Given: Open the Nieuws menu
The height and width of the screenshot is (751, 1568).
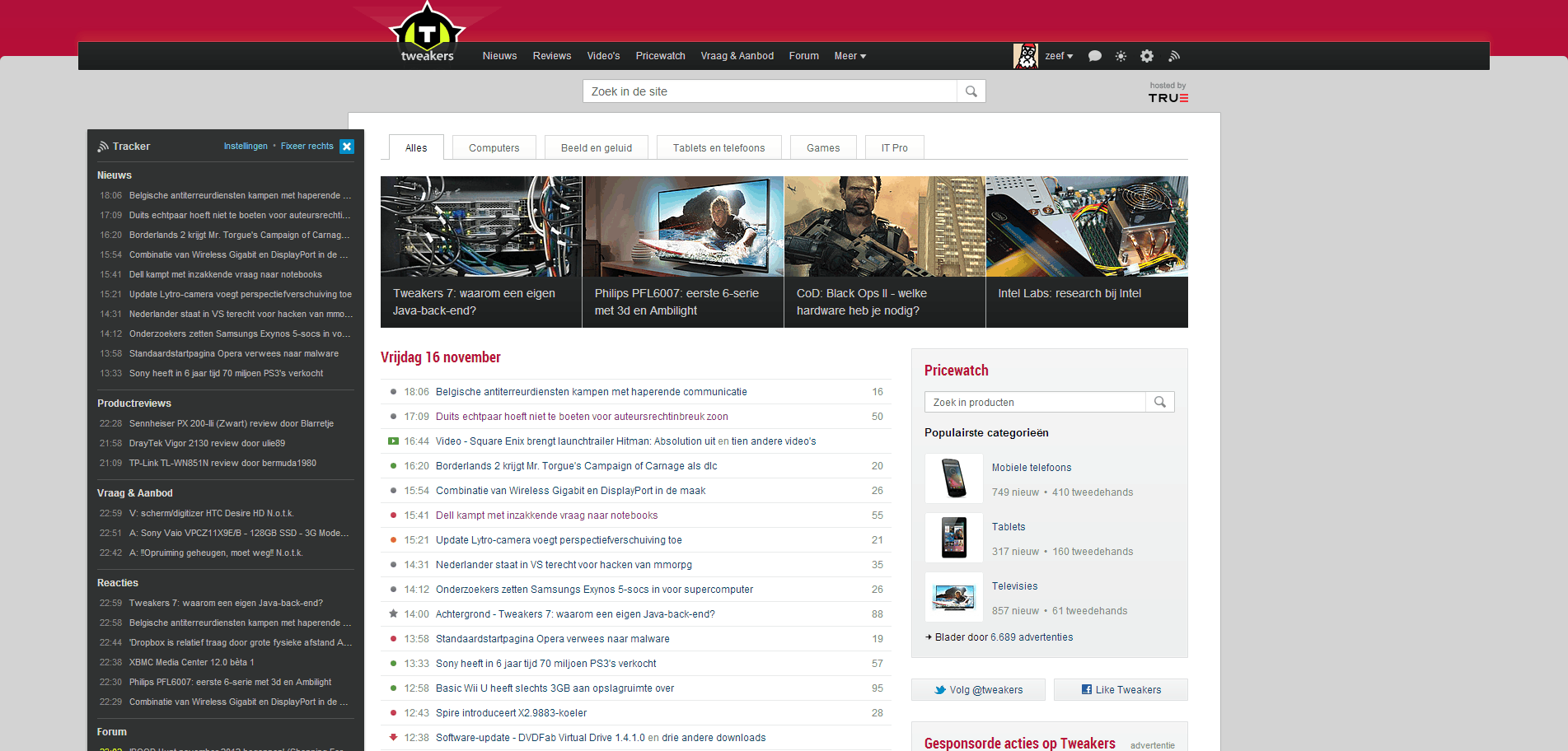Looking at the screenshot, I should tap(499, 56).
